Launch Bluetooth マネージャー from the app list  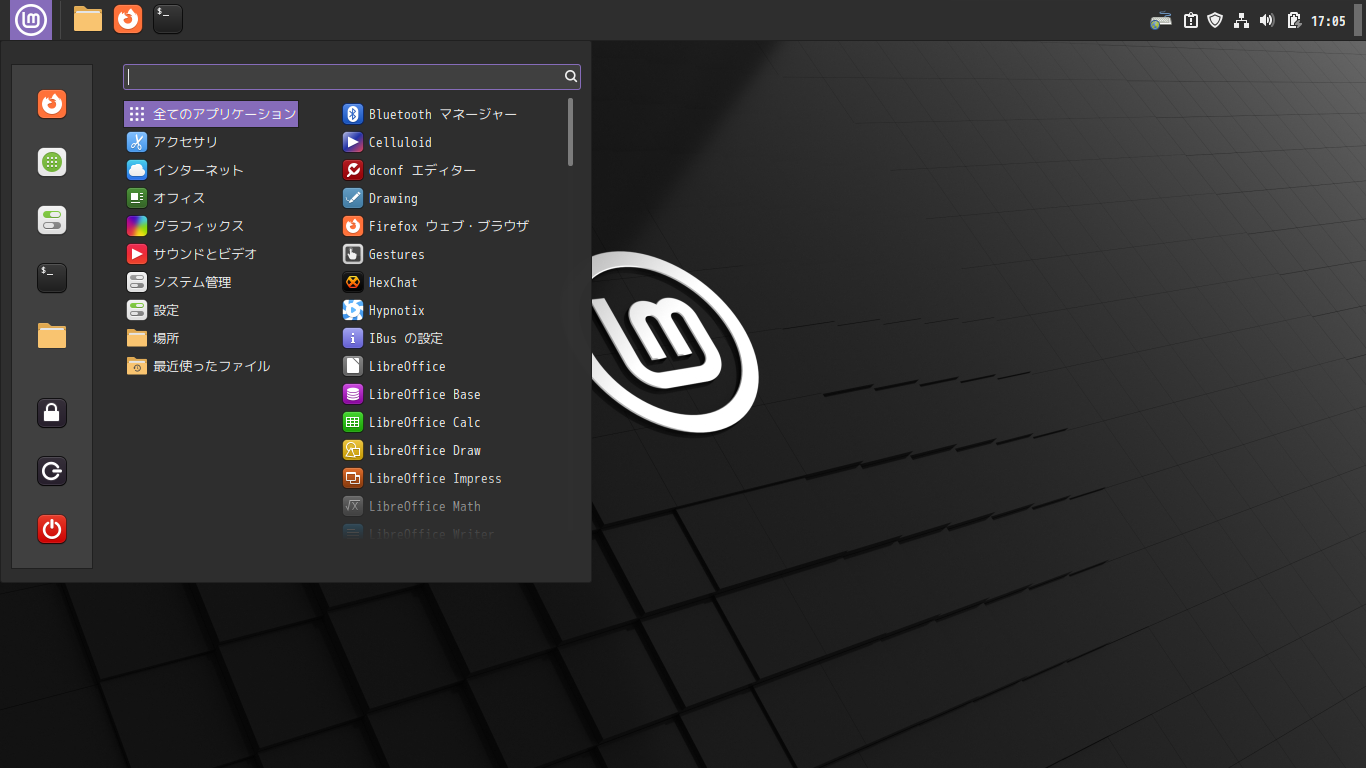(452, 114)
